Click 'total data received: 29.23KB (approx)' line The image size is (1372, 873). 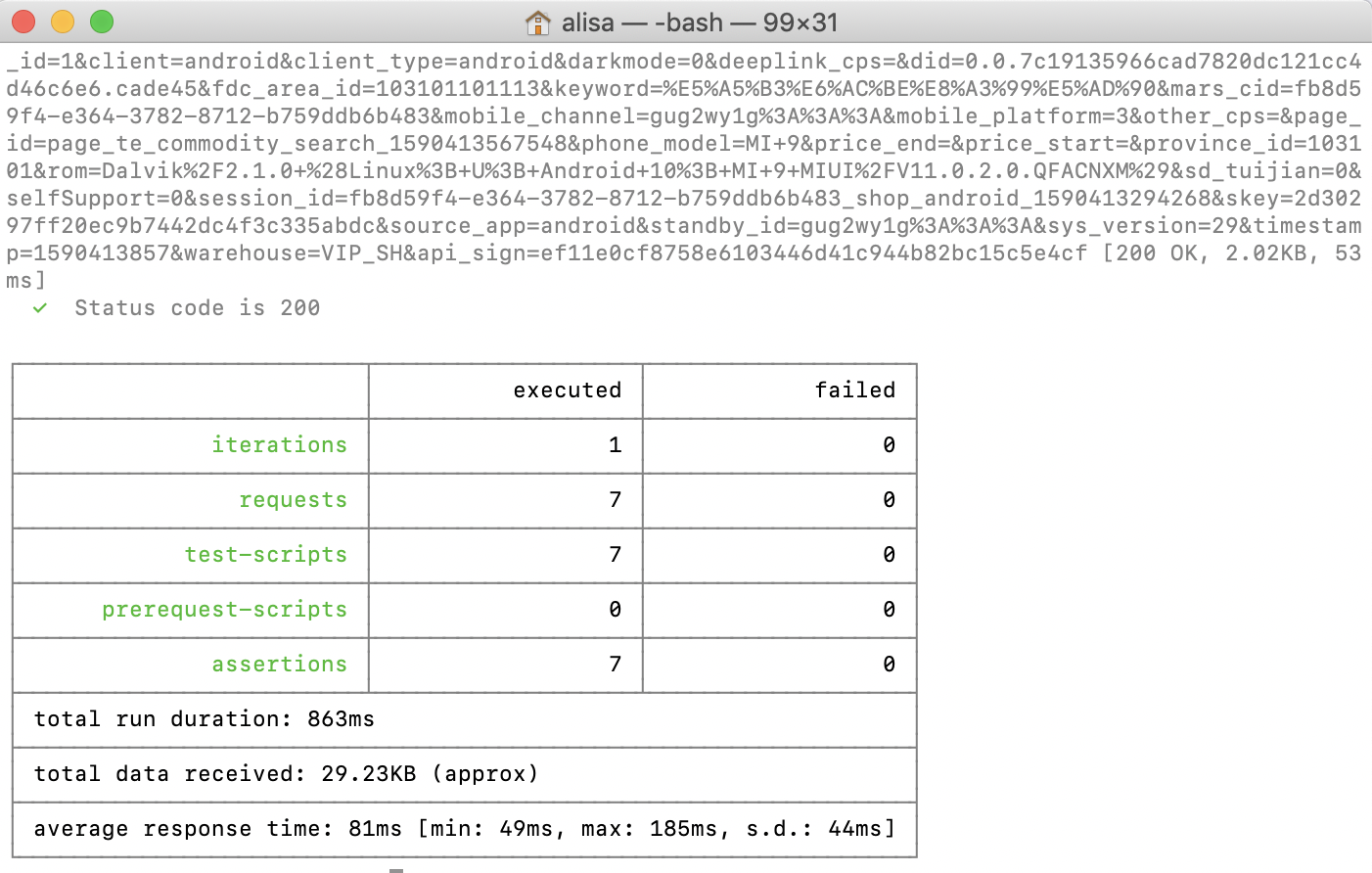287,774
